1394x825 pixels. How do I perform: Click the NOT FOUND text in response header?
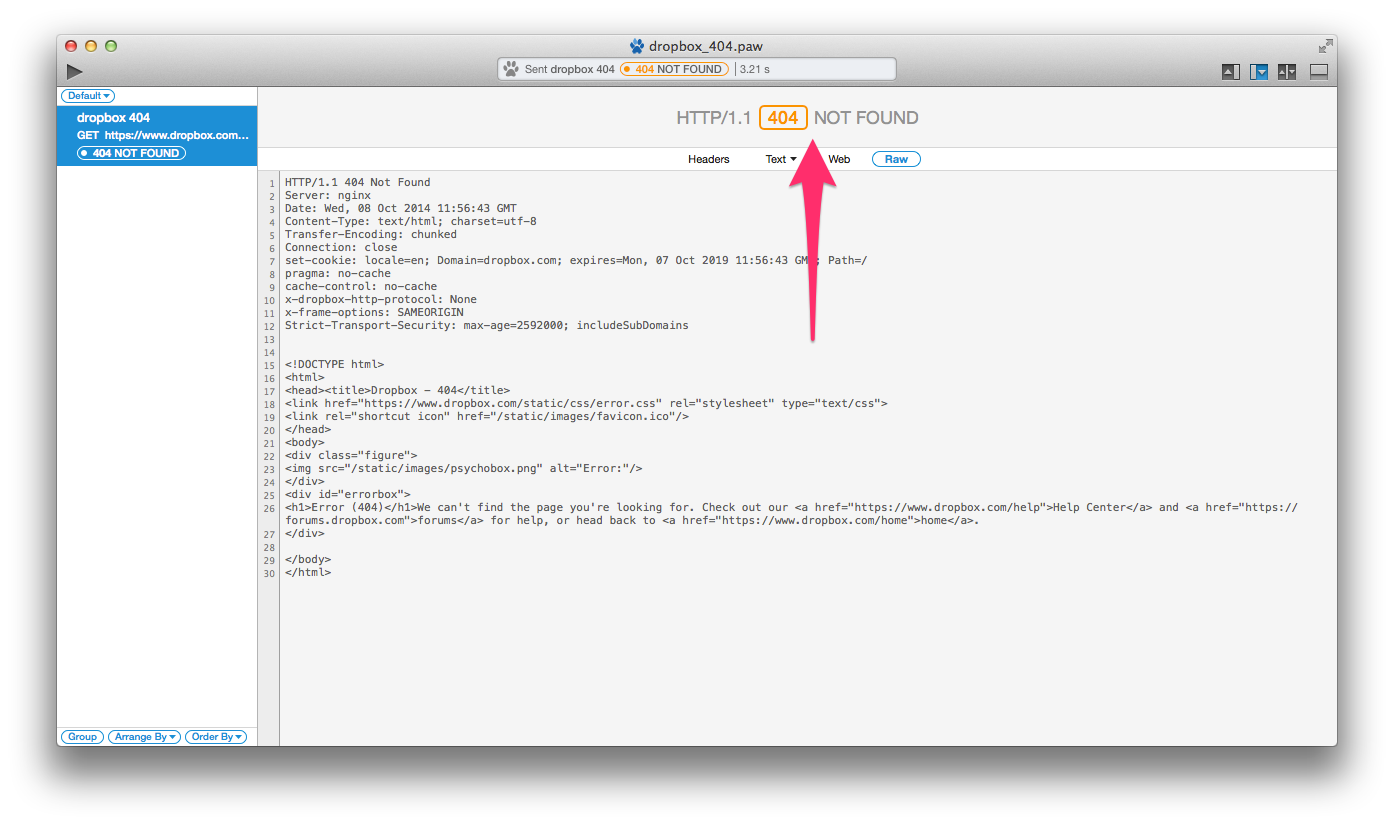pyautogui.click(x=866, y=118)
